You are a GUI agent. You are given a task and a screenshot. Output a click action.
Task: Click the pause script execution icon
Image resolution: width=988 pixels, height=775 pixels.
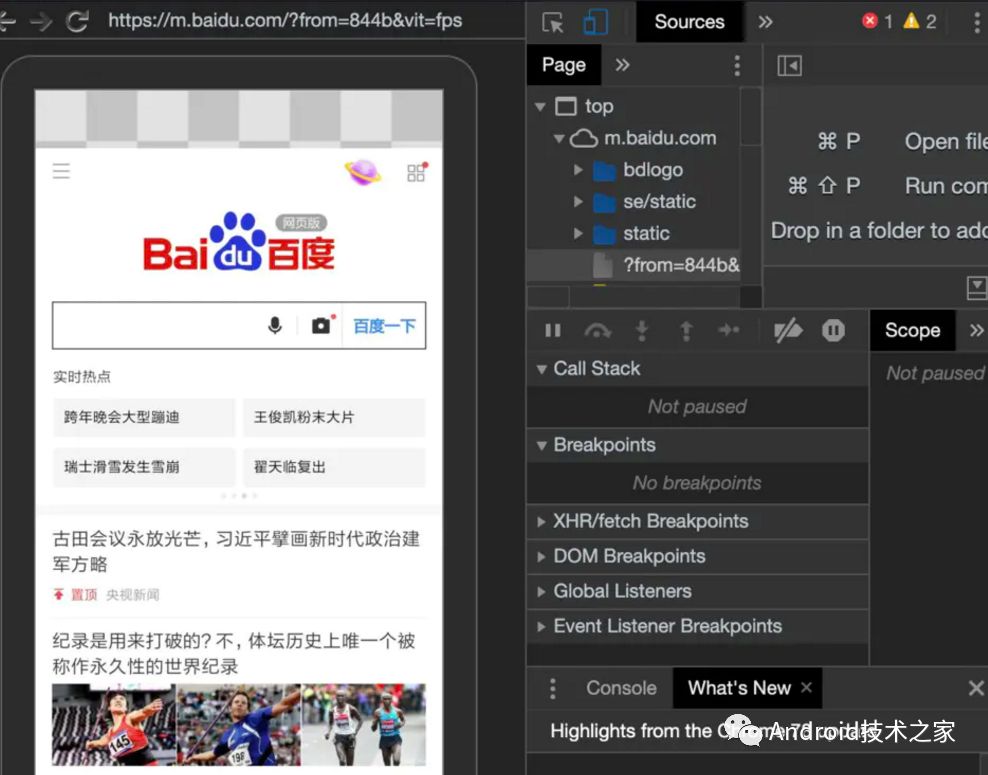tap(551, 330)
